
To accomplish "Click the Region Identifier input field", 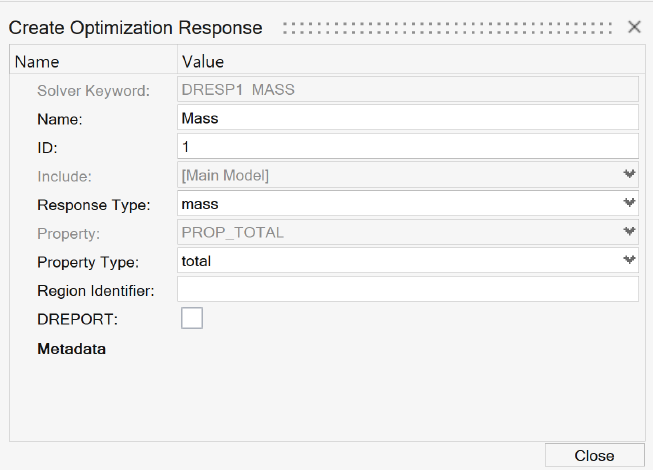I will pos(407,289).
